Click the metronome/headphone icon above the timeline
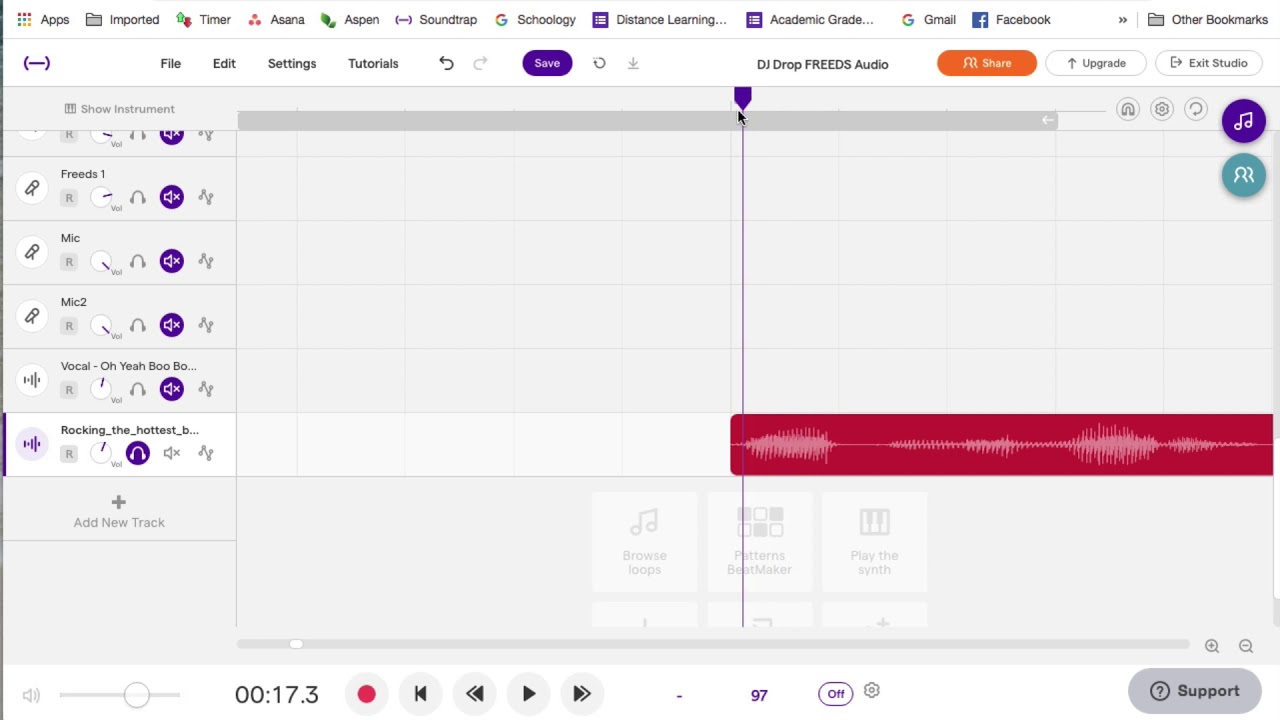This screenshot has width=1280, height=720. (1128, 109)
